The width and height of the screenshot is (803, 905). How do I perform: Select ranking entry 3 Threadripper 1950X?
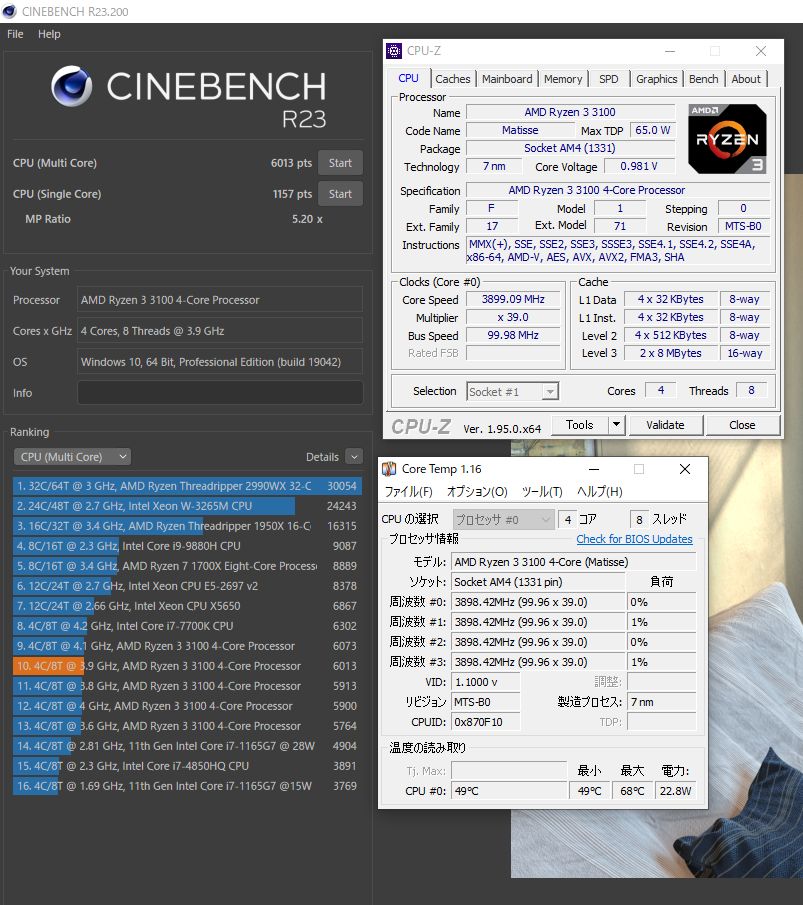point(188,526)
